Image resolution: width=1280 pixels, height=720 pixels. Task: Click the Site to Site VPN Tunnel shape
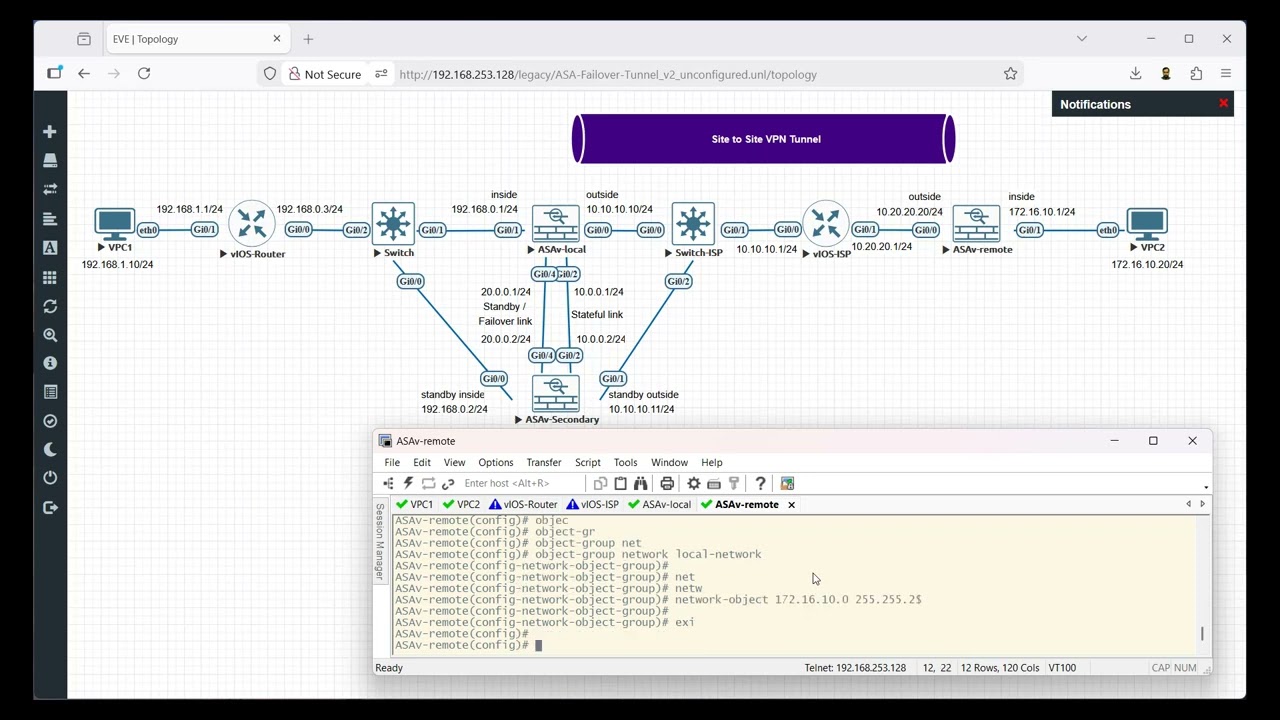click(x=764, y=139)
